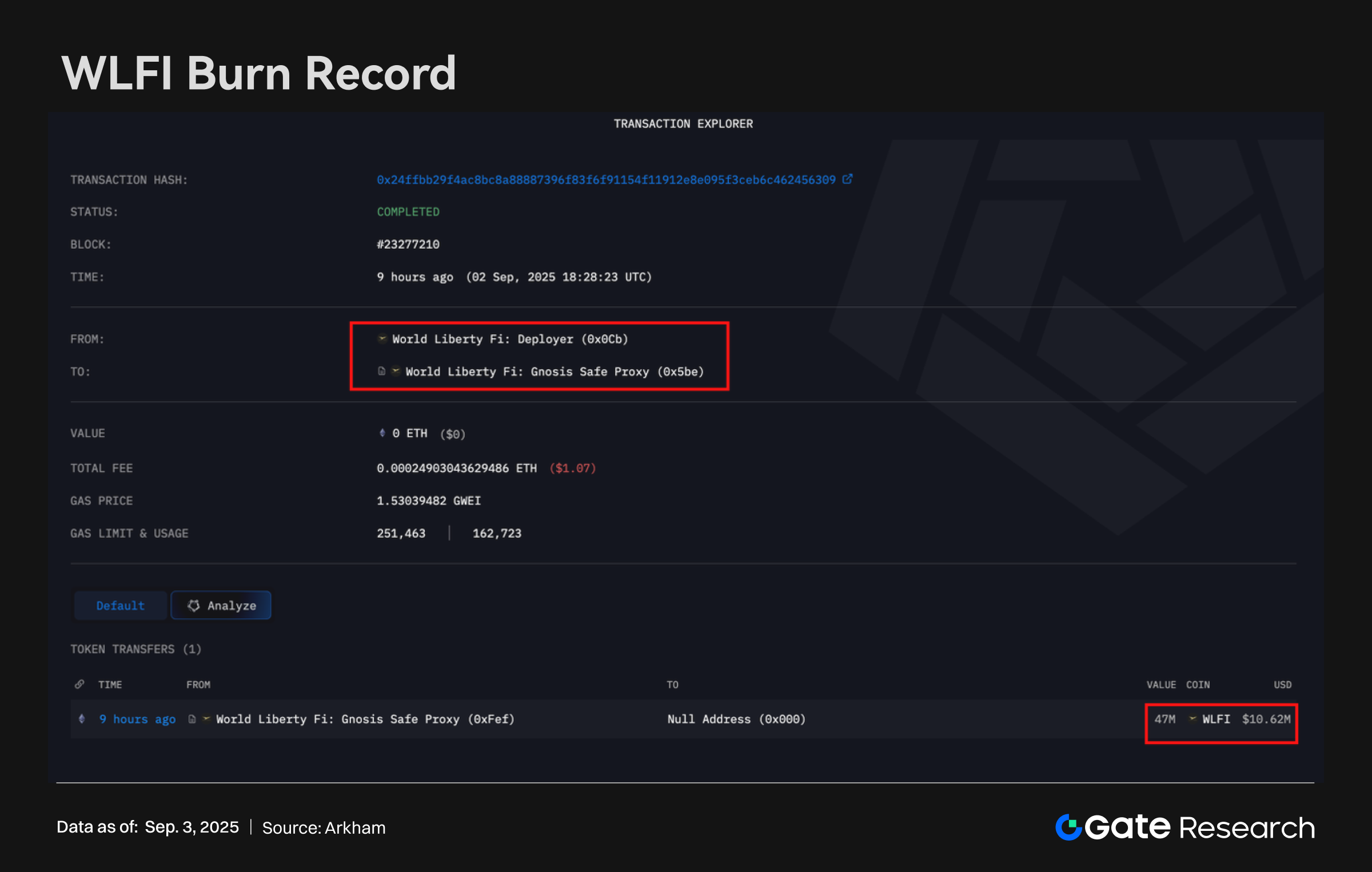
Task: Click World Liberty Fi: Deployer (0x0Cb)
Action: point(510,339)
